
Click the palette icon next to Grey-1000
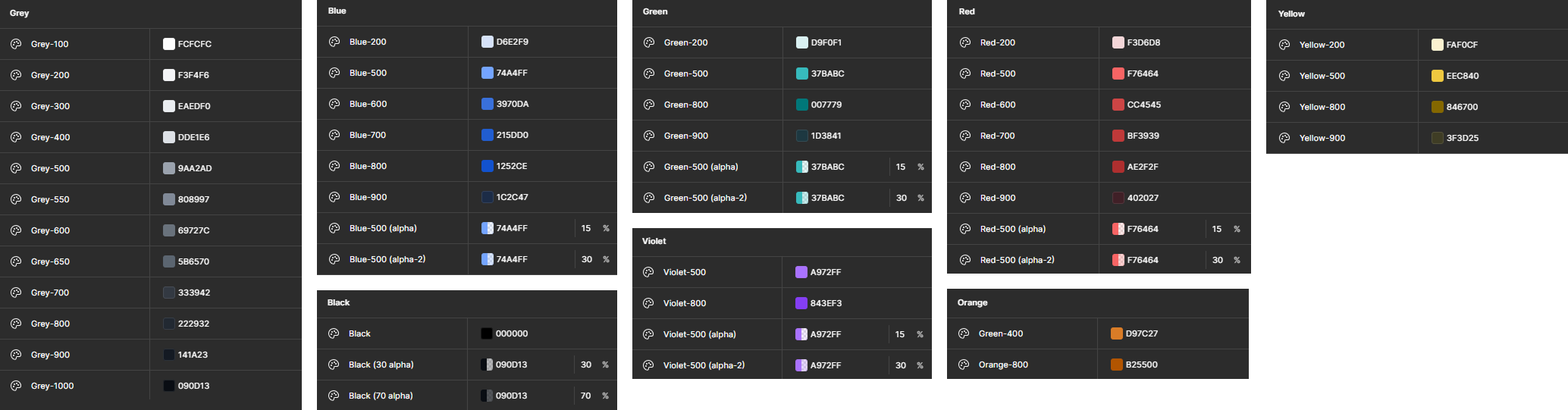(16, 386)
